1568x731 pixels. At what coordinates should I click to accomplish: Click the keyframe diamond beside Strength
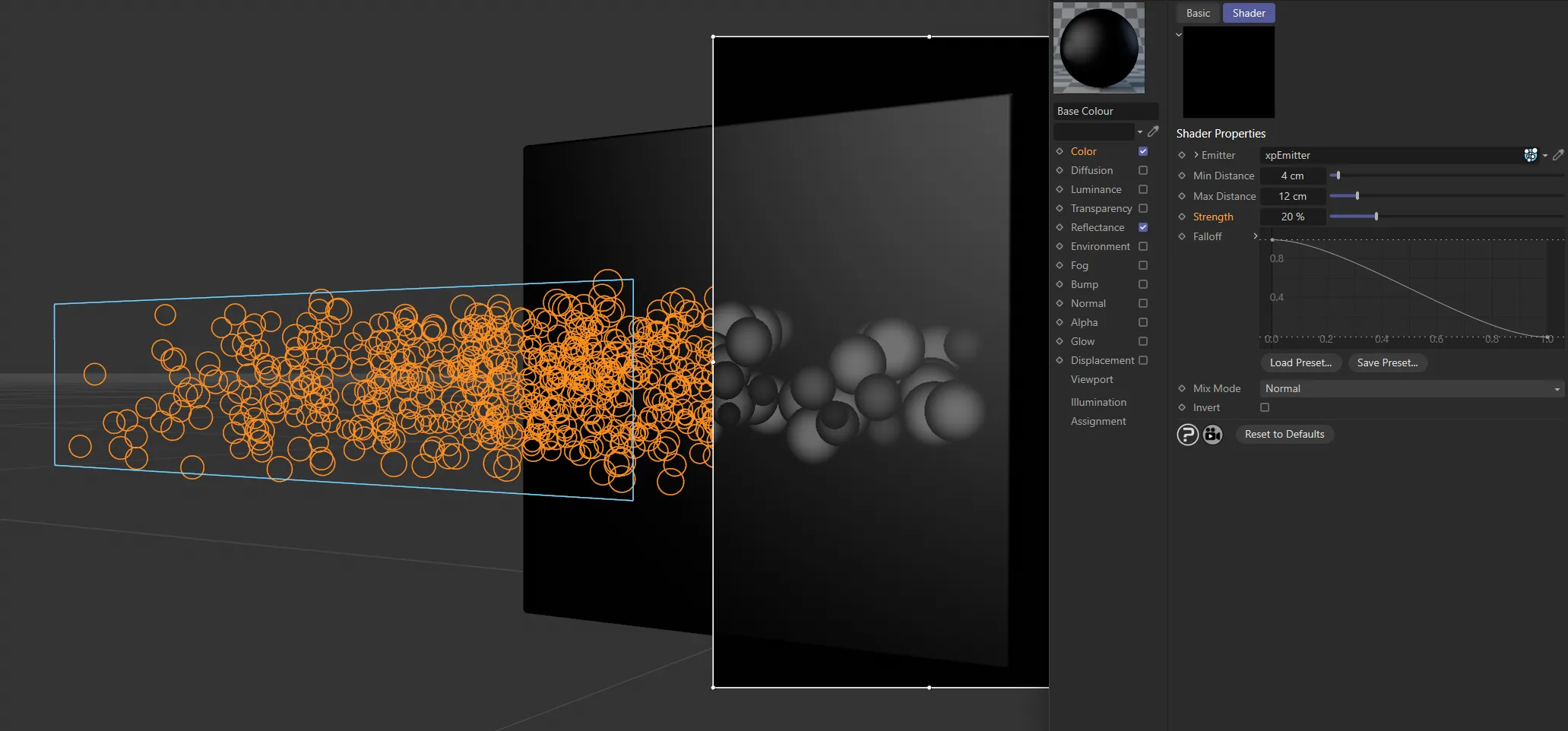pos(1182,217)
